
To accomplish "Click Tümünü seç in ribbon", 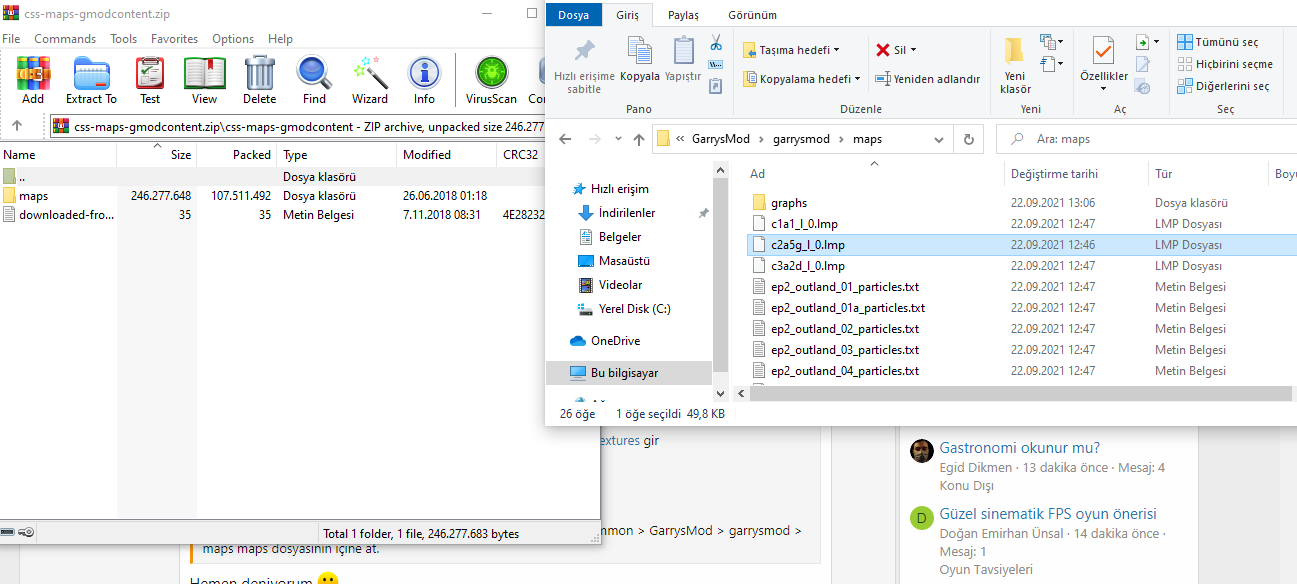I will (x=1217, y=42).
